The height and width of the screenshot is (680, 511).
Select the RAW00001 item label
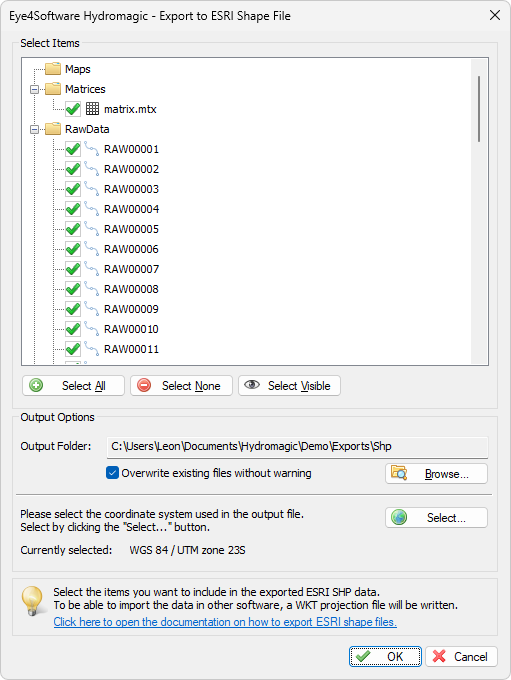pyautogui.click(x=131, y=149)
